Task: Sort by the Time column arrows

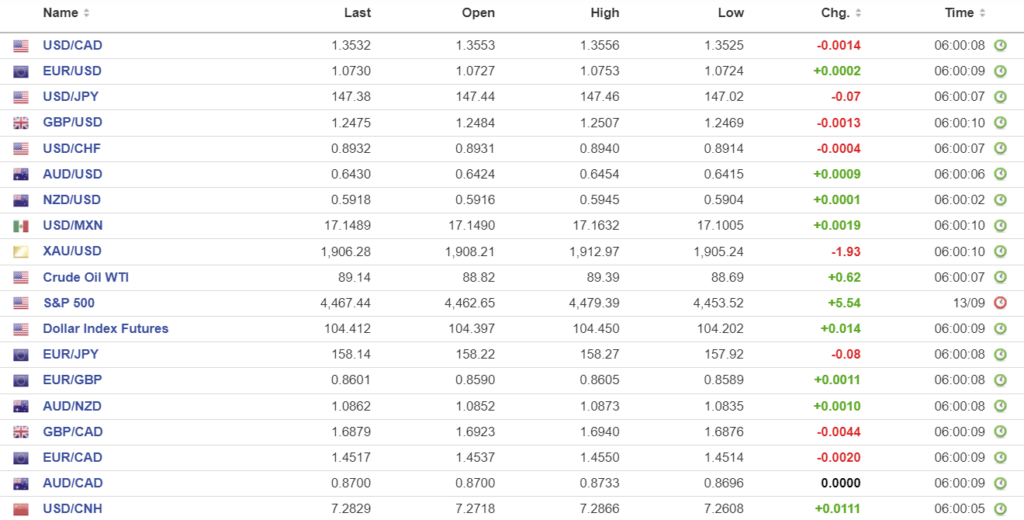Action: pyautogui.click(x=983, y=14)
